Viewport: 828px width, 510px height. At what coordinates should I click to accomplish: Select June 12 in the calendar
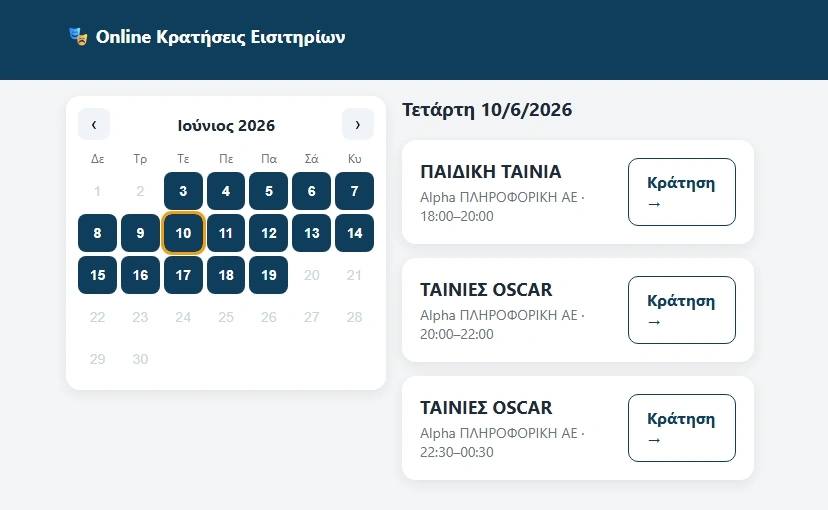(x=269, y=233)
